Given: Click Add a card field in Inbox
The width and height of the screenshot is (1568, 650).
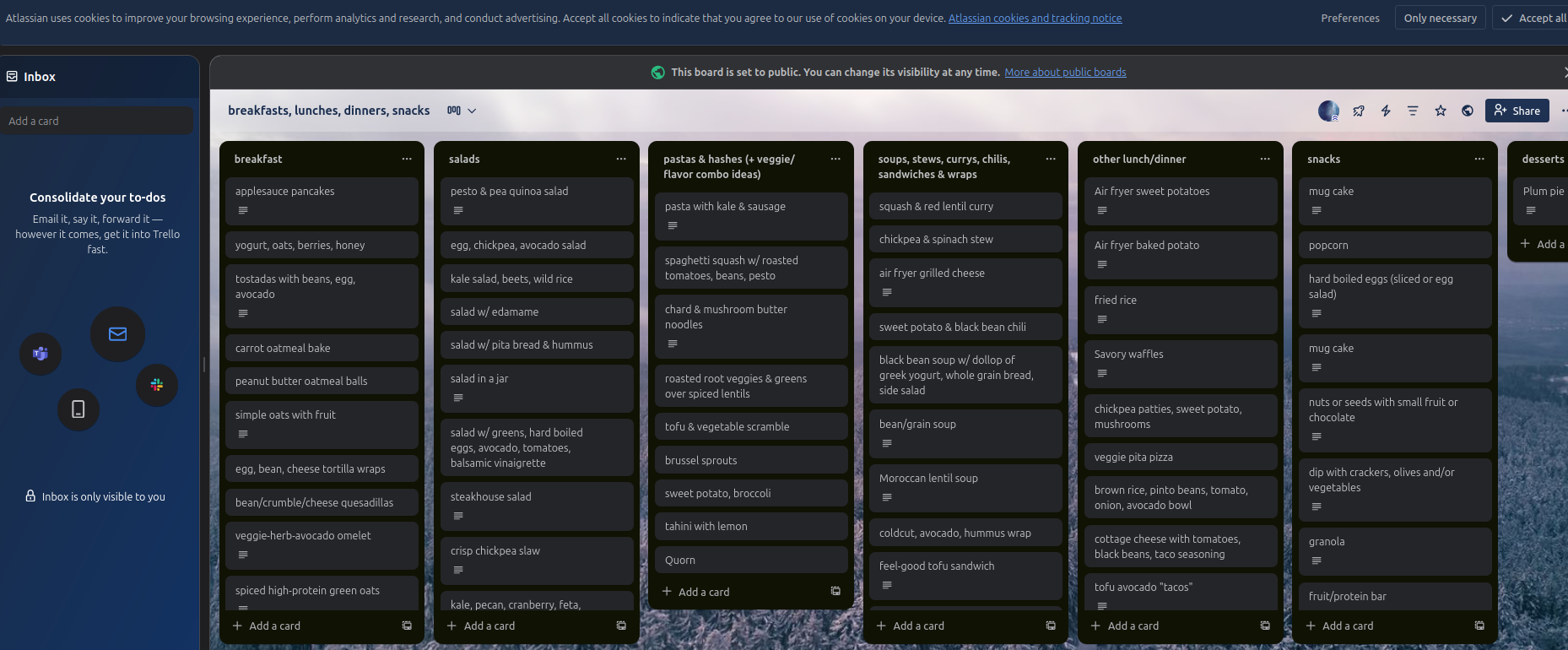Looking at the screenshot, I should (x=96, y=121).
